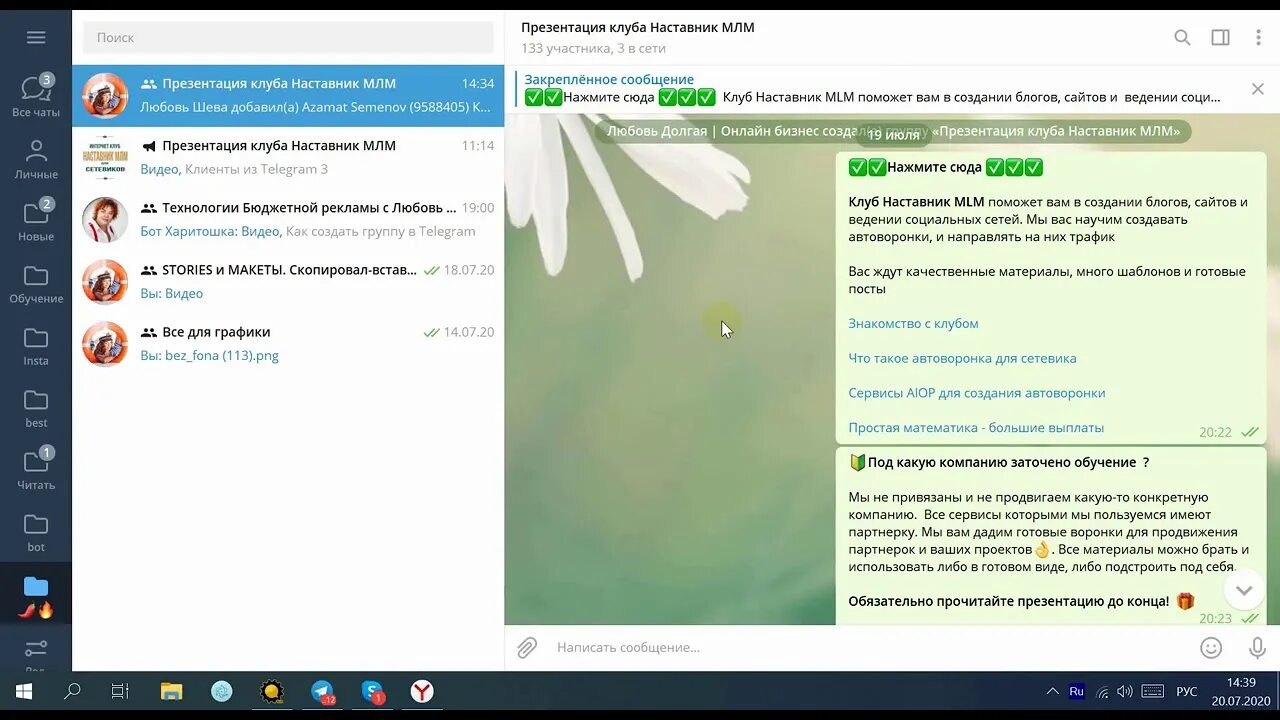Open the yellow sun app on taskbar

[x=272, y=691]
